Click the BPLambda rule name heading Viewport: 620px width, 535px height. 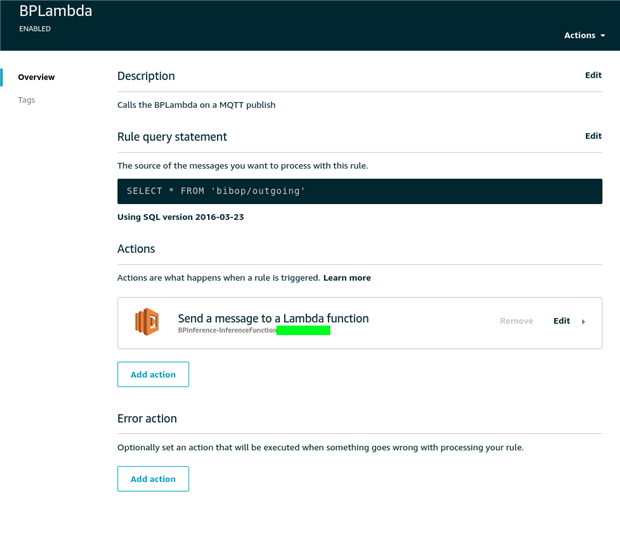coord(56,11)
